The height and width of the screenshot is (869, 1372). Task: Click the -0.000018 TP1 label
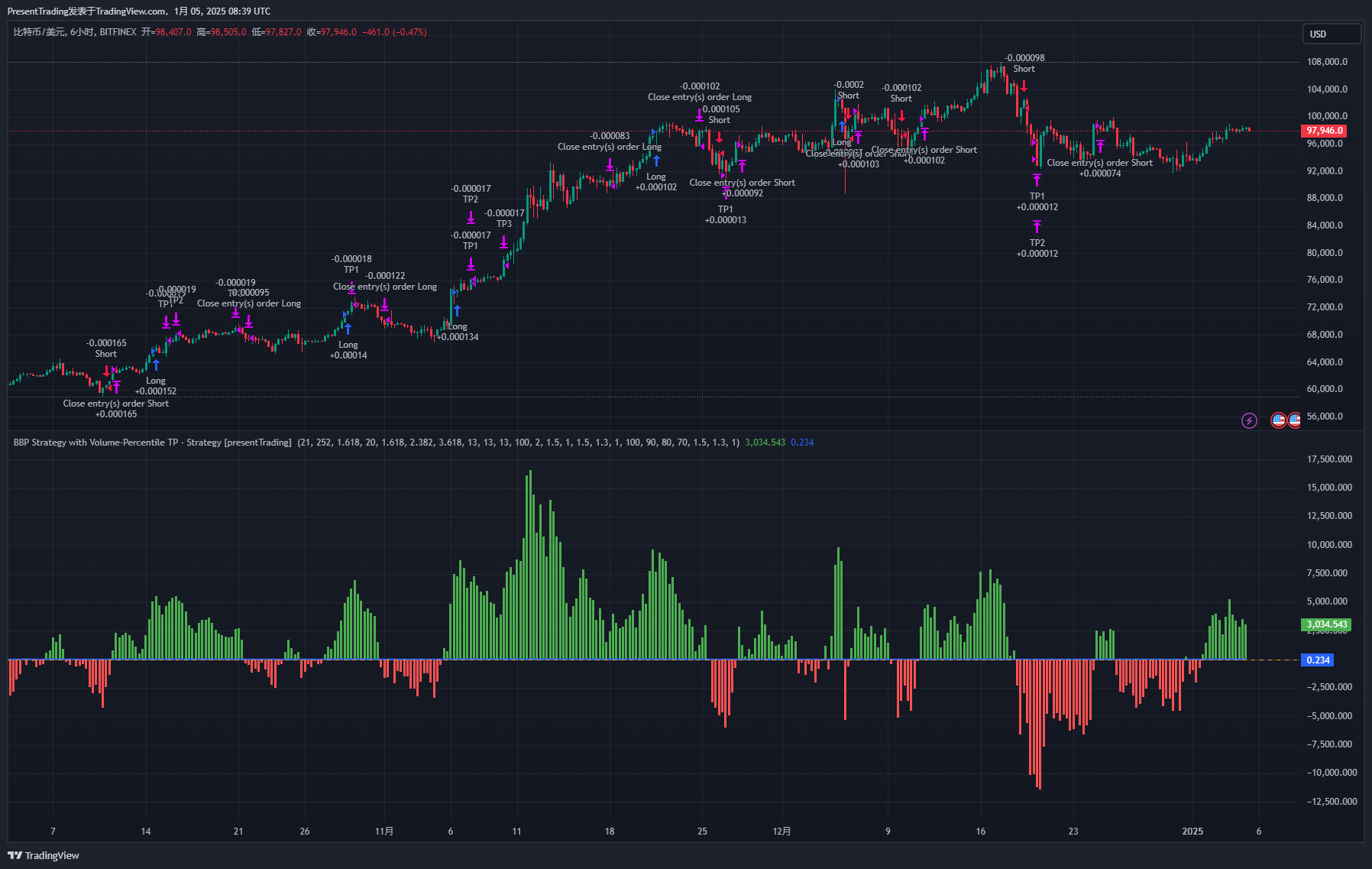(351, 264)
